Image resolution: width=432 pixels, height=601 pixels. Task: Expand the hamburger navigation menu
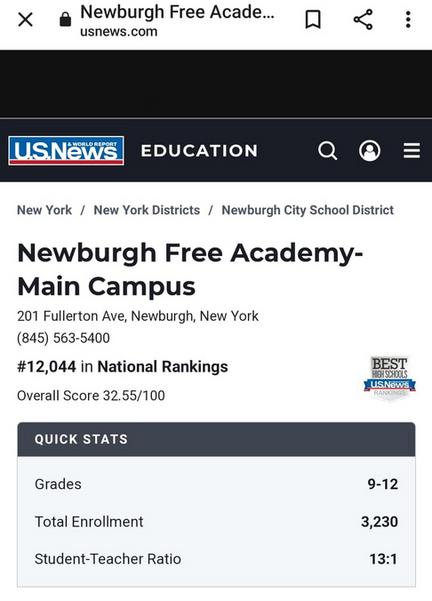pyautogui.click(x=412, y=151)
